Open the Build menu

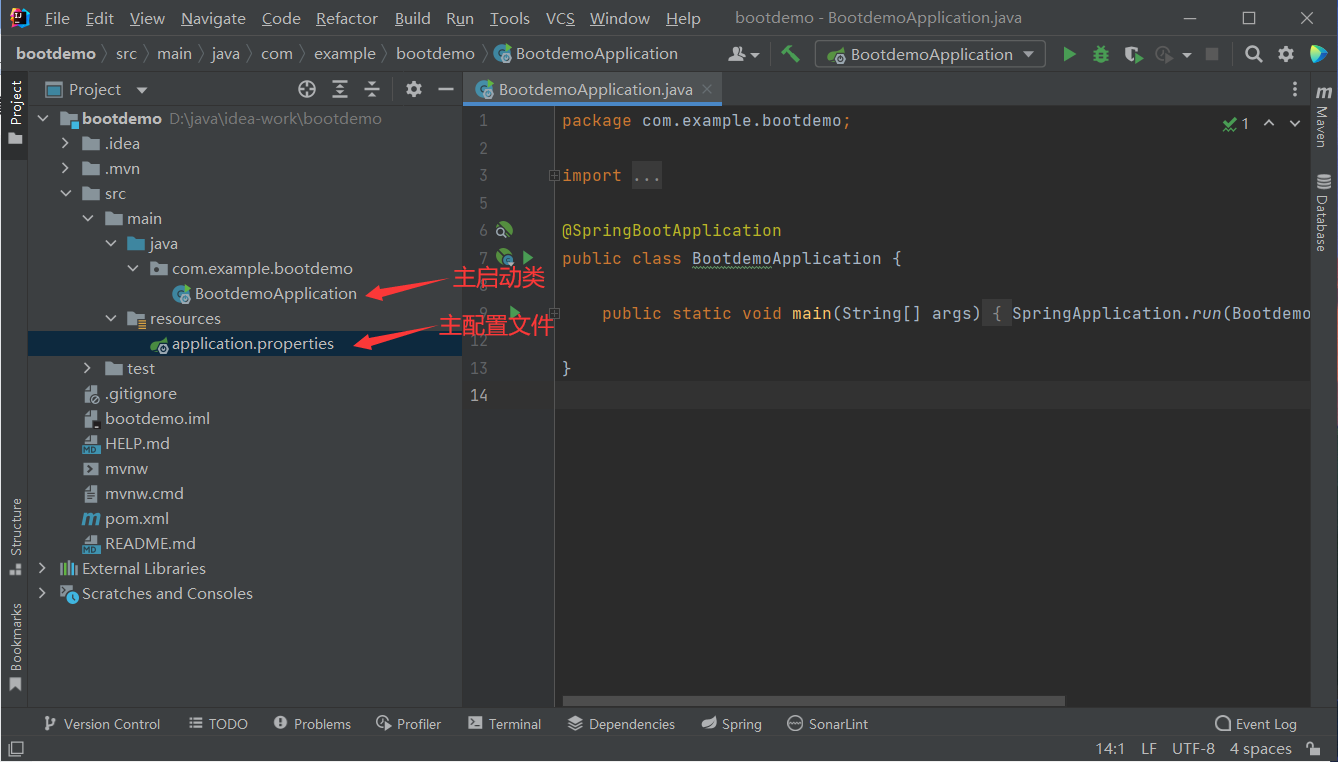pyautogui.click(x=412, y=18)
